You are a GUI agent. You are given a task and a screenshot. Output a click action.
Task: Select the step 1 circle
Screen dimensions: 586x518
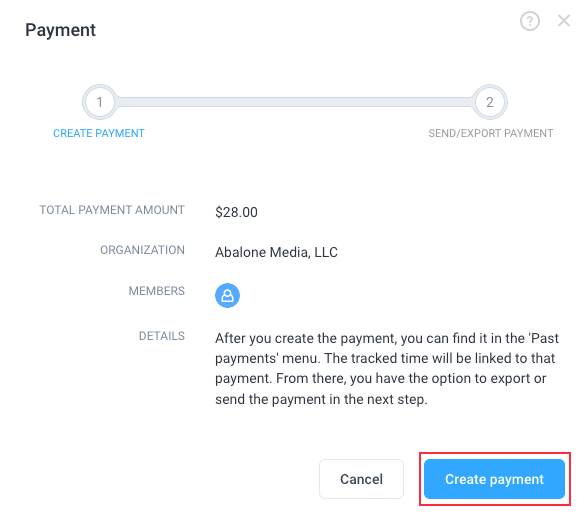pyautogui.click(x=99, y=102)
